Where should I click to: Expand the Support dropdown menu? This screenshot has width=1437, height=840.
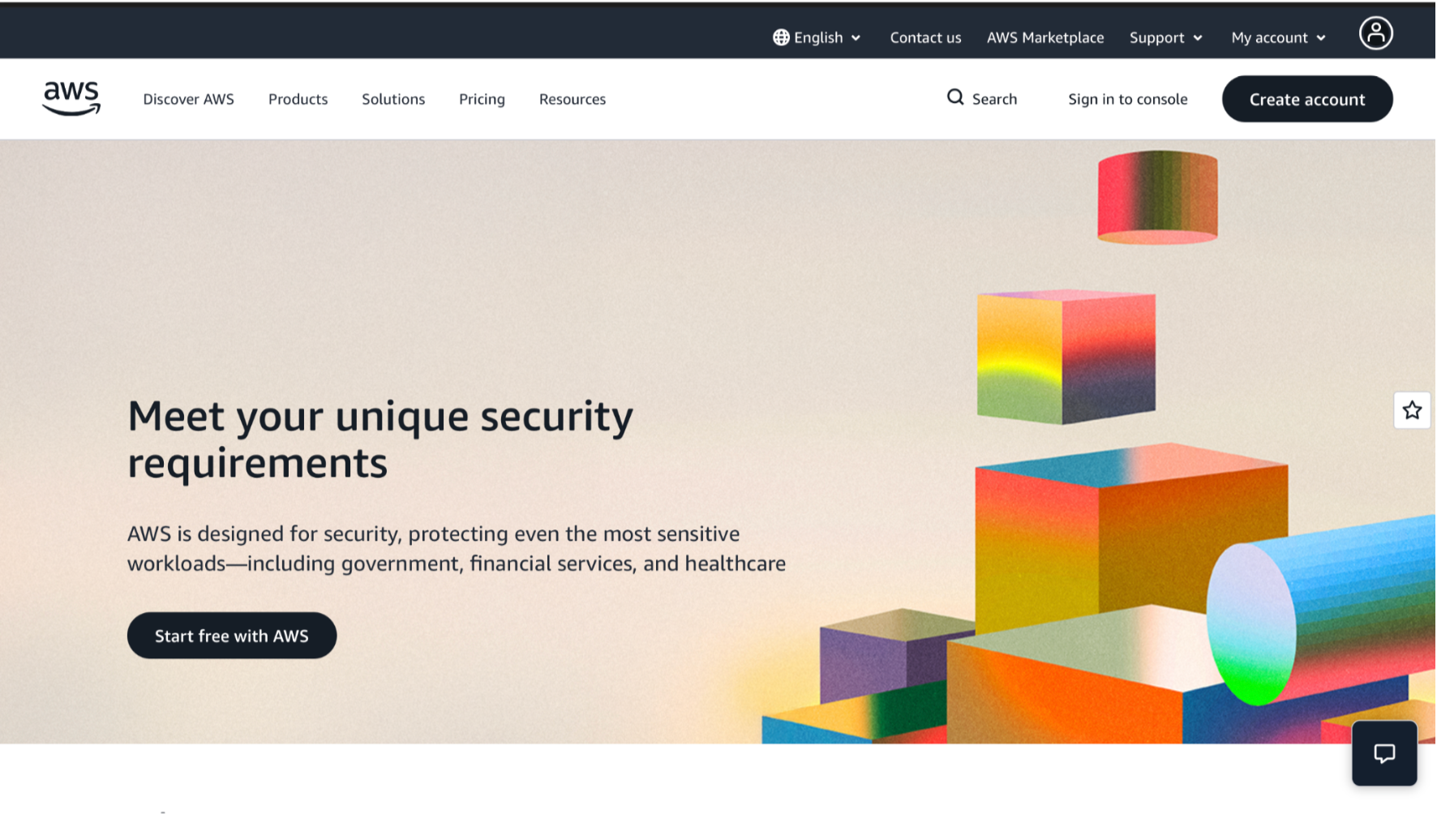click(1165, 37)
